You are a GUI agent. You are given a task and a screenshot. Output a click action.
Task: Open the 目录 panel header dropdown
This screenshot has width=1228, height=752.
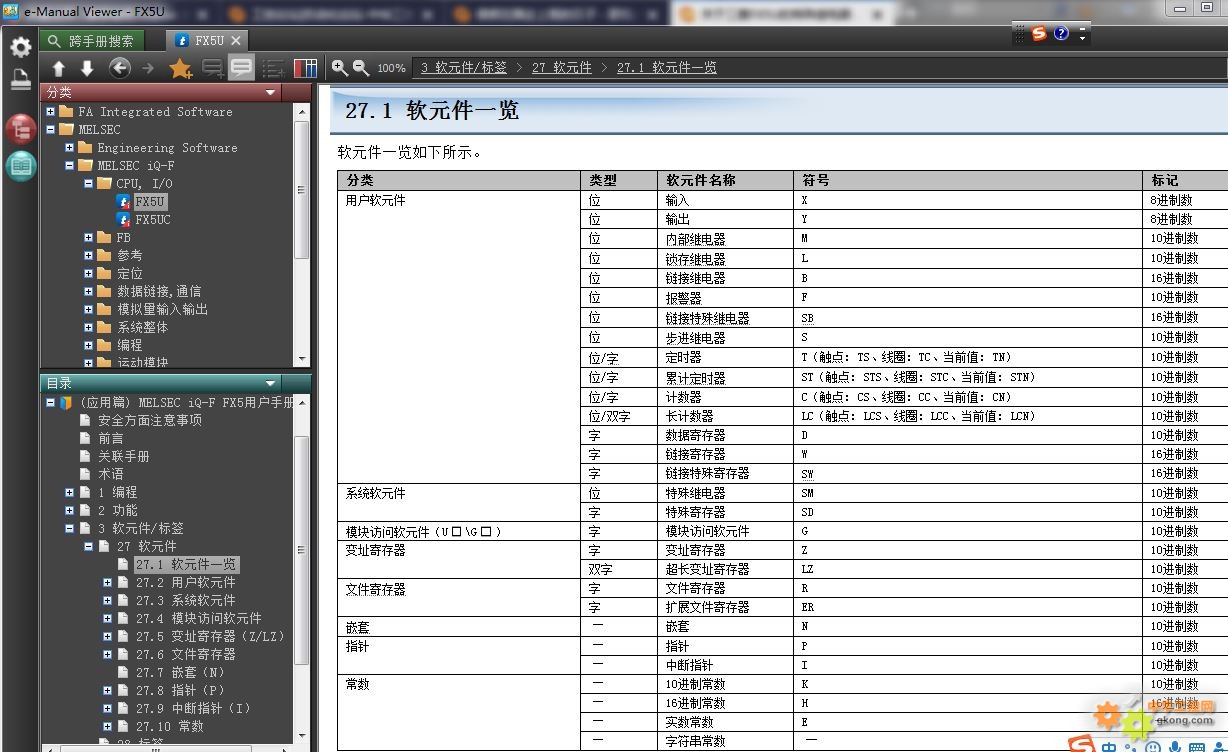270,383
